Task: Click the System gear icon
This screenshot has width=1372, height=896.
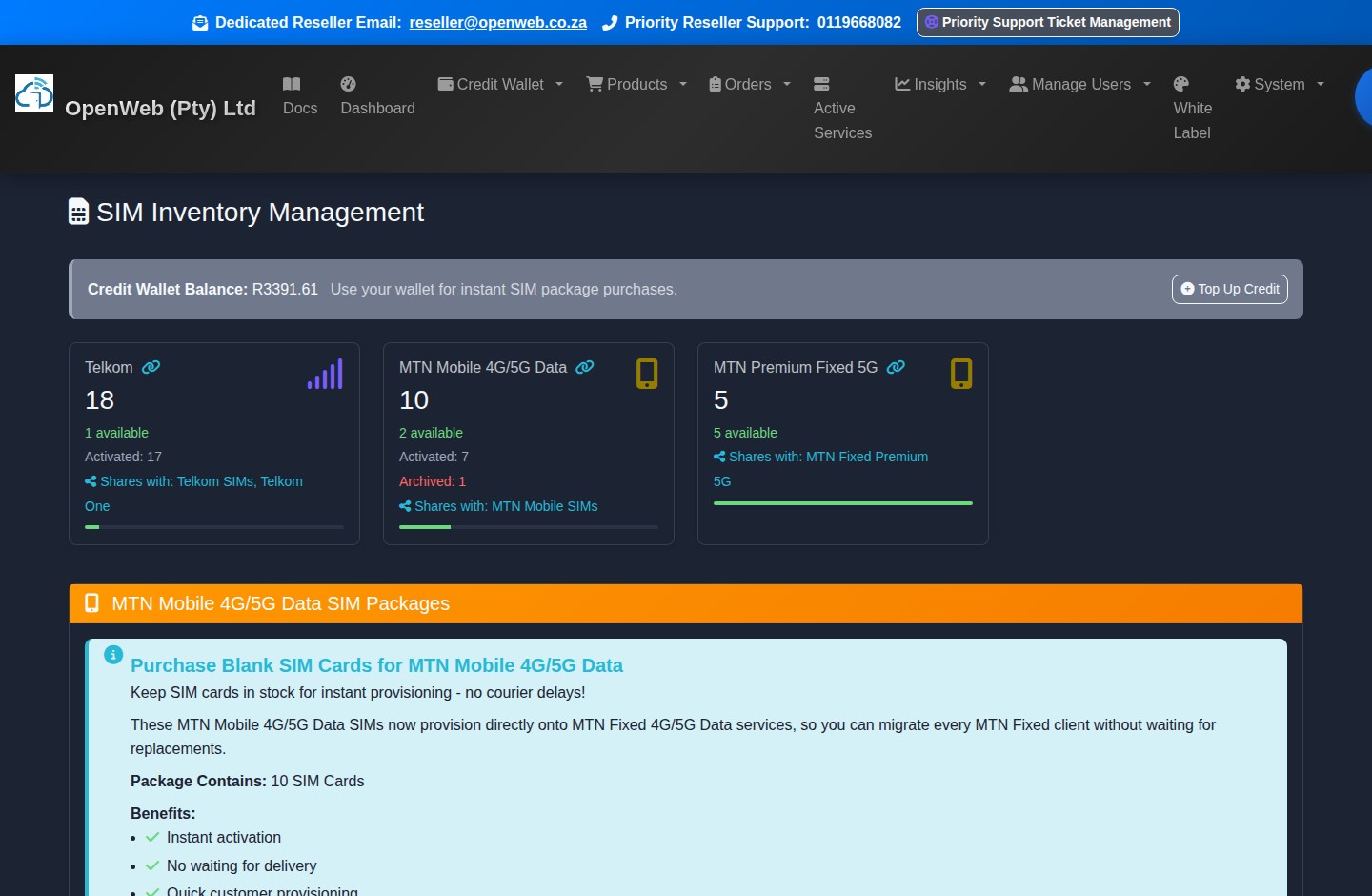Action: click(x=1242, y=84)
